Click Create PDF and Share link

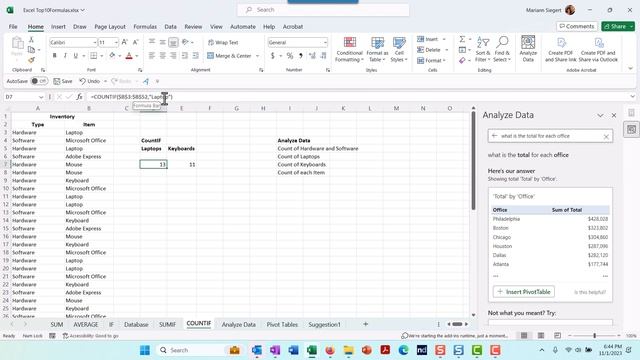pos(561,49)
